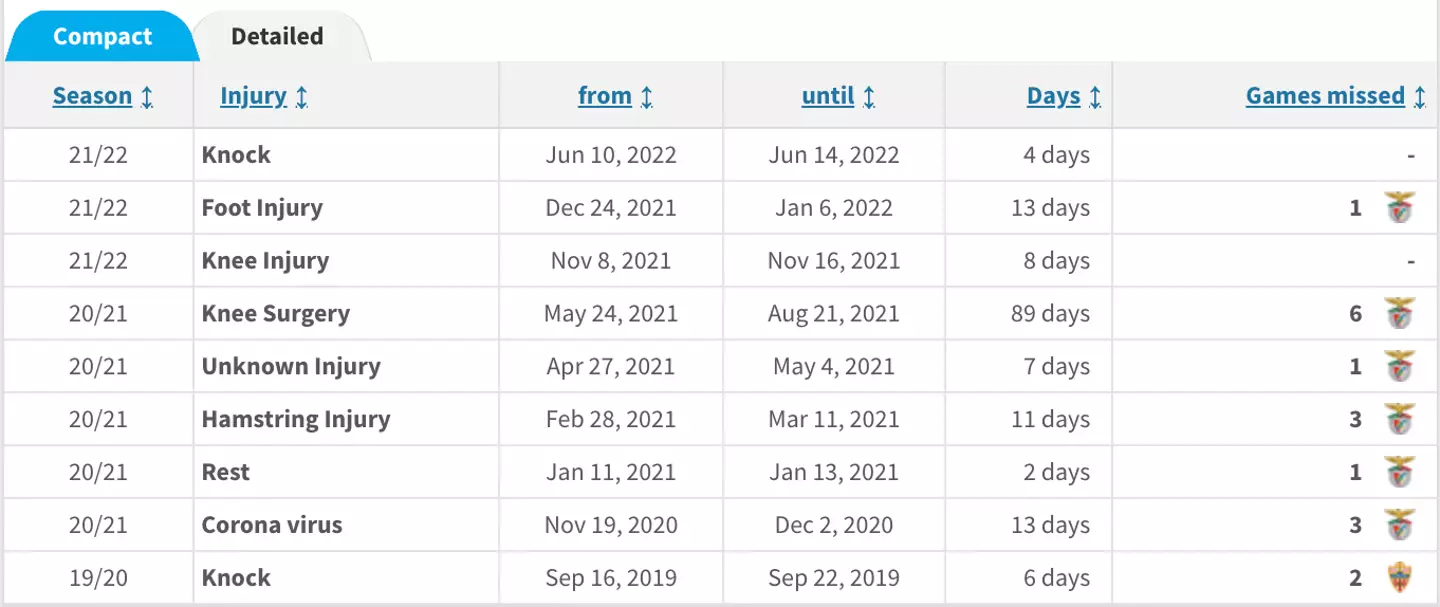Click club crest in Knee Surgery row
The height and width of the screenshot is (607, 1440).
1399,314
